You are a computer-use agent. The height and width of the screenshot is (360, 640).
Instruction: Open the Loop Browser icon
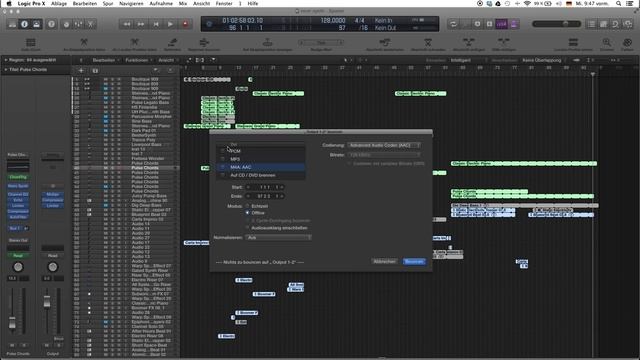(x=616, y=24)
